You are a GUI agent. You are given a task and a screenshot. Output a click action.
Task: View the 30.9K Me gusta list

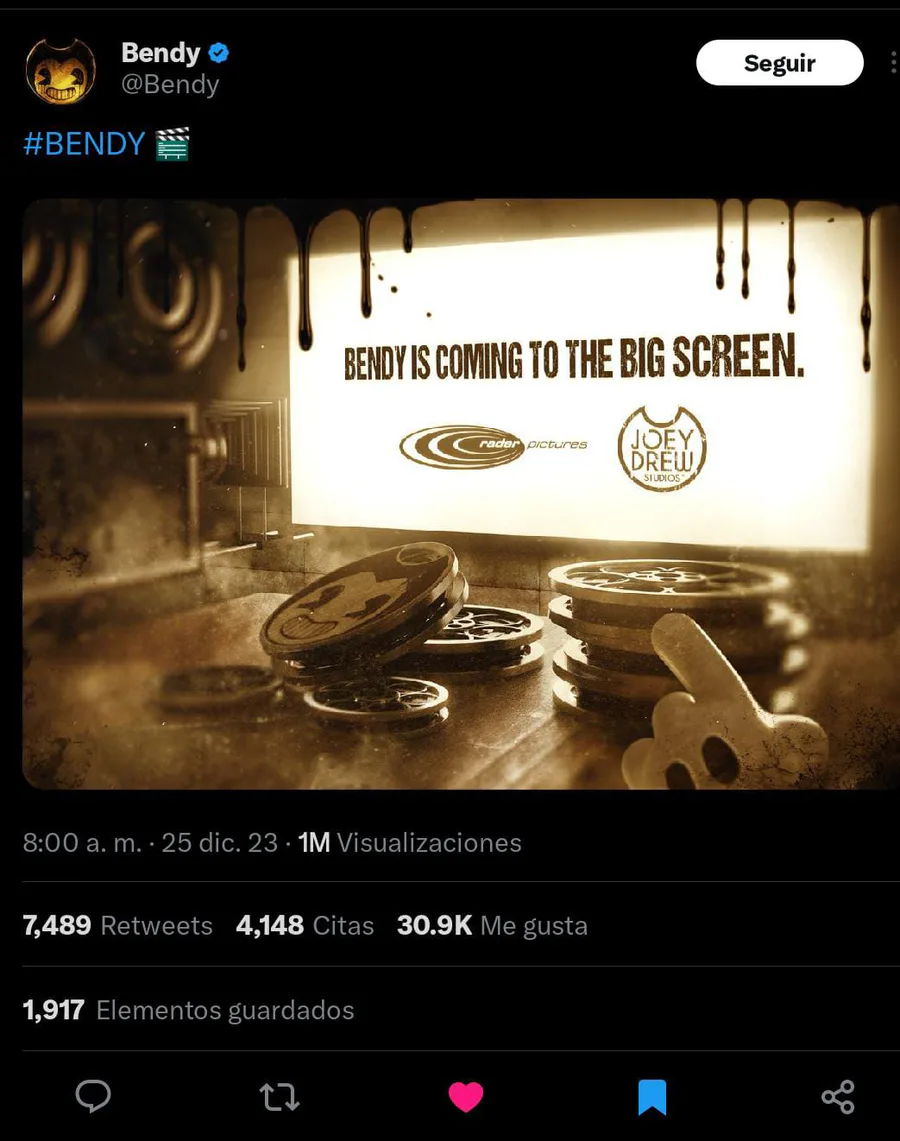pos(492,925)
